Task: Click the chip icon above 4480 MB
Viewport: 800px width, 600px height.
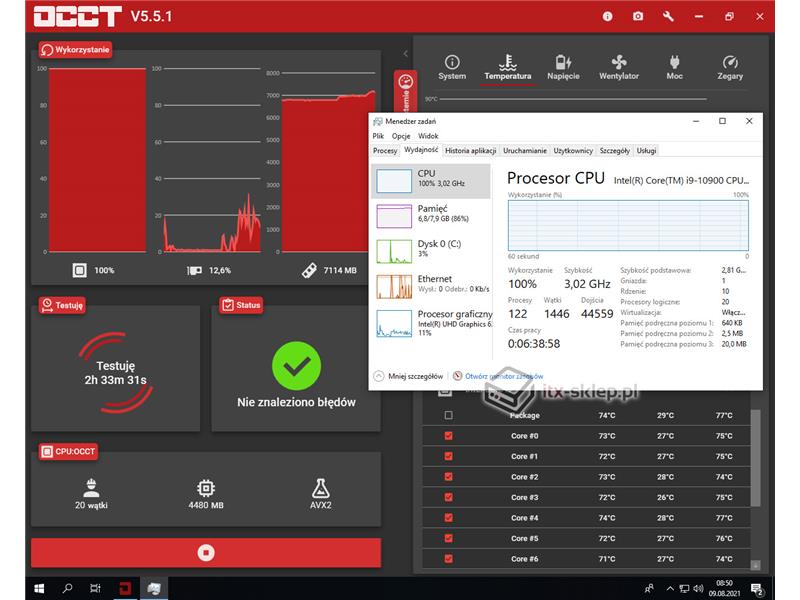Action: tap(206, 488)
